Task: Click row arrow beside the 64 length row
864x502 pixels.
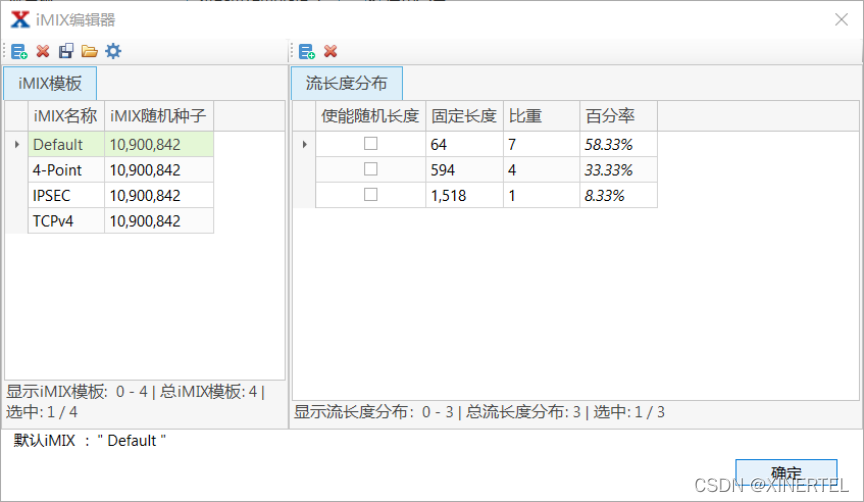Action: tap(305, 144)
